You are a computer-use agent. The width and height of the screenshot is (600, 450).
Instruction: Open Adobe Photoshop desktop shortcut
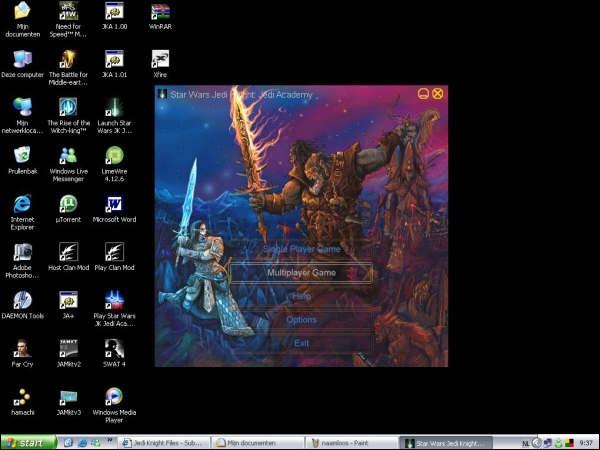[x=22, y=252]
